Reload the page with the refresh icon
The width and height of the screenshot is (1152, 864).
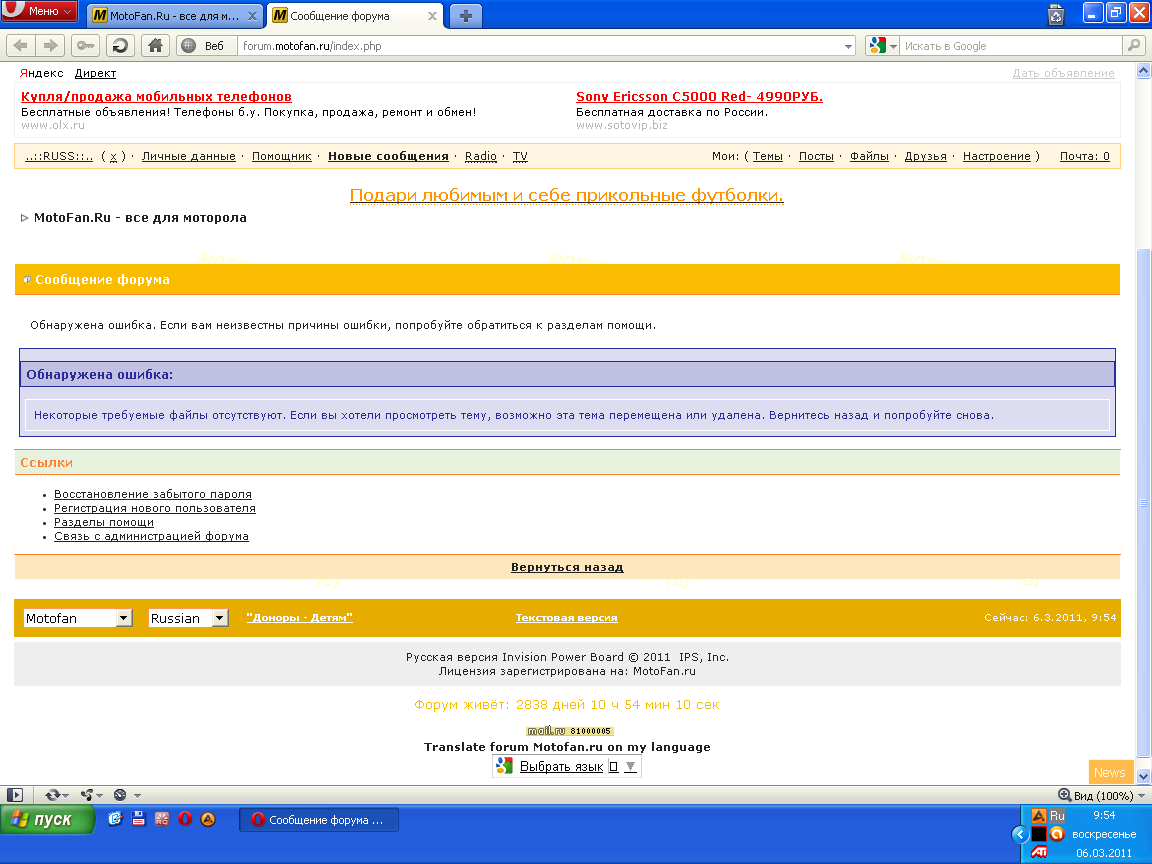point(120,46)
